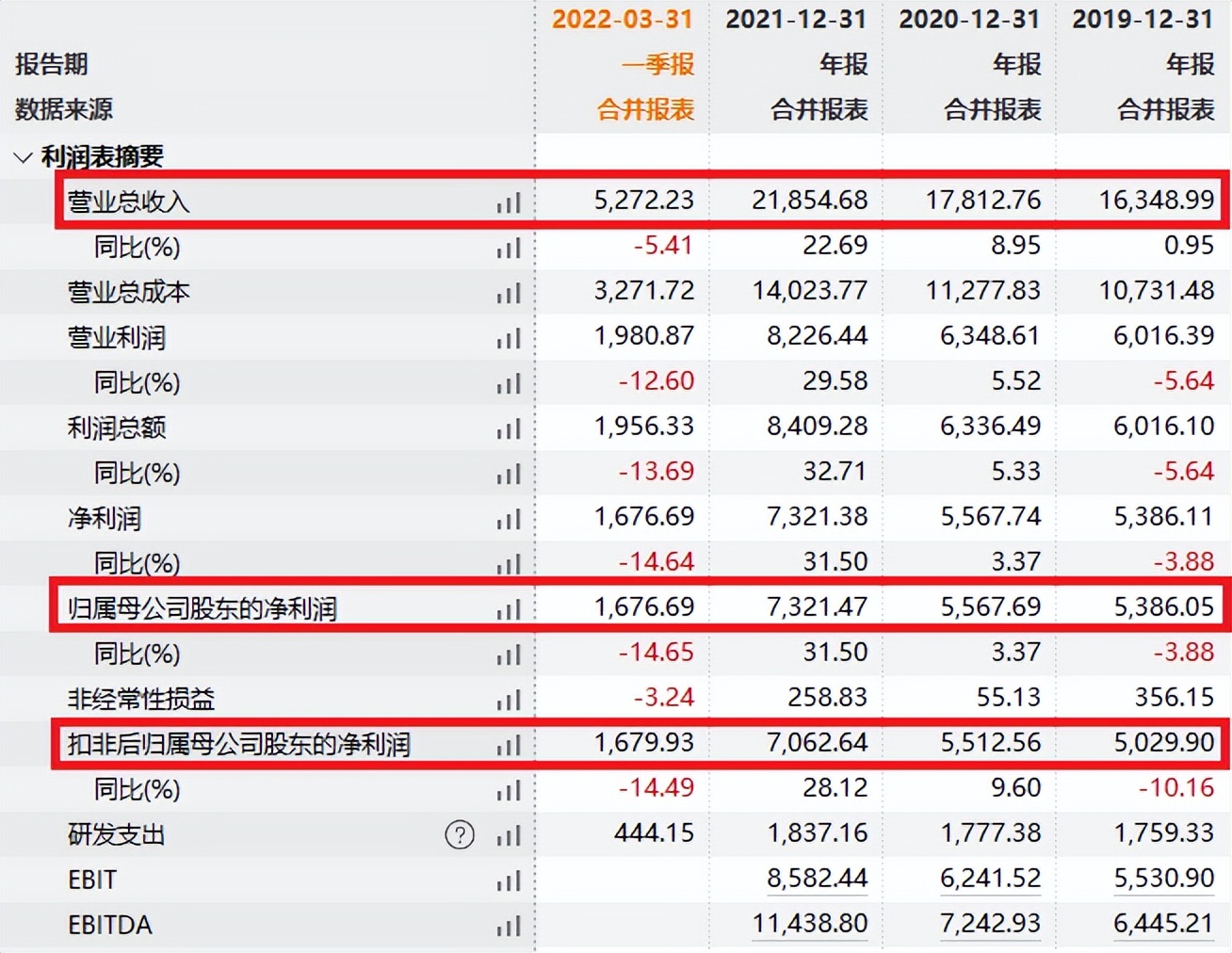Click the 5,272.23 revenue value
The height and width of the screenshot is (953, 1232).
(x=643, y=200)
